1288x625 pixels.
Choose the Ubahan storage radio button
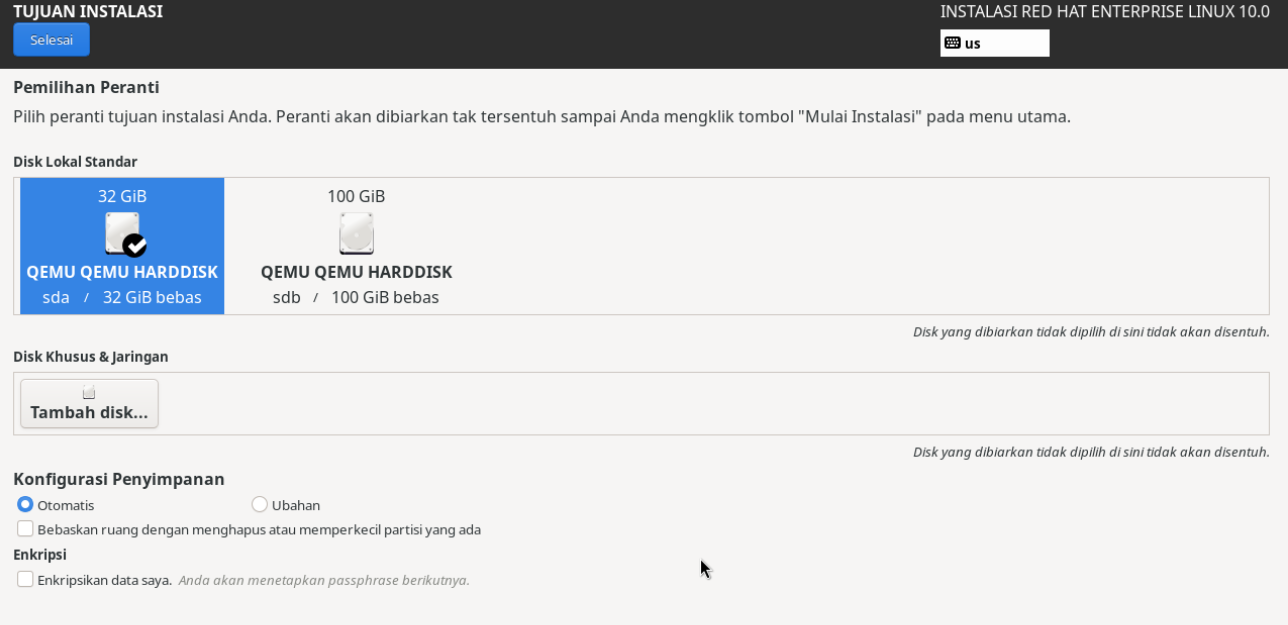pos(260,505)
